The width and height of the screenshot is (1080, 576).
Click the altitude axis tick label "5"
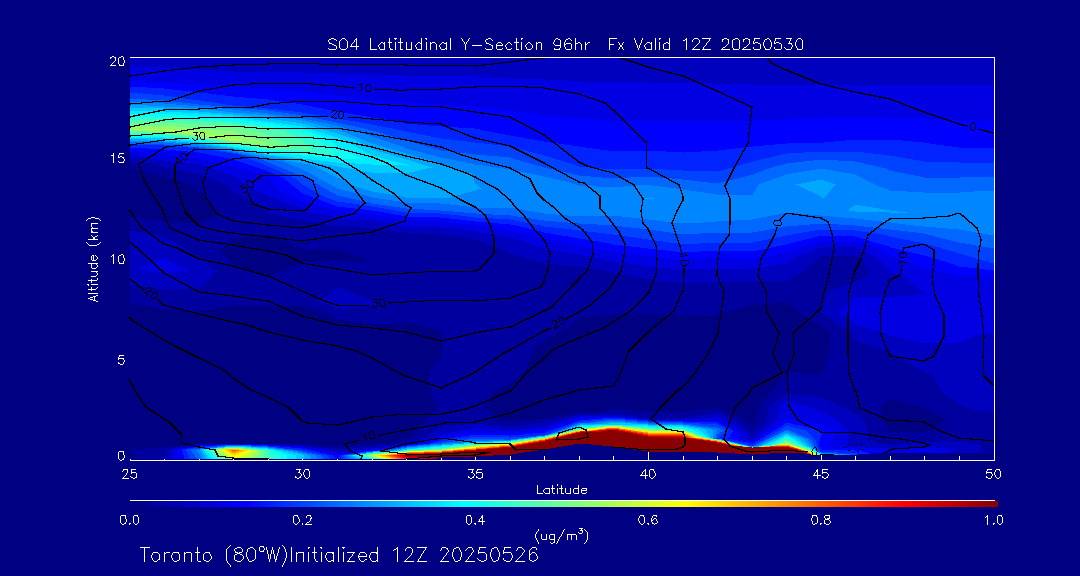pos(121,360)
